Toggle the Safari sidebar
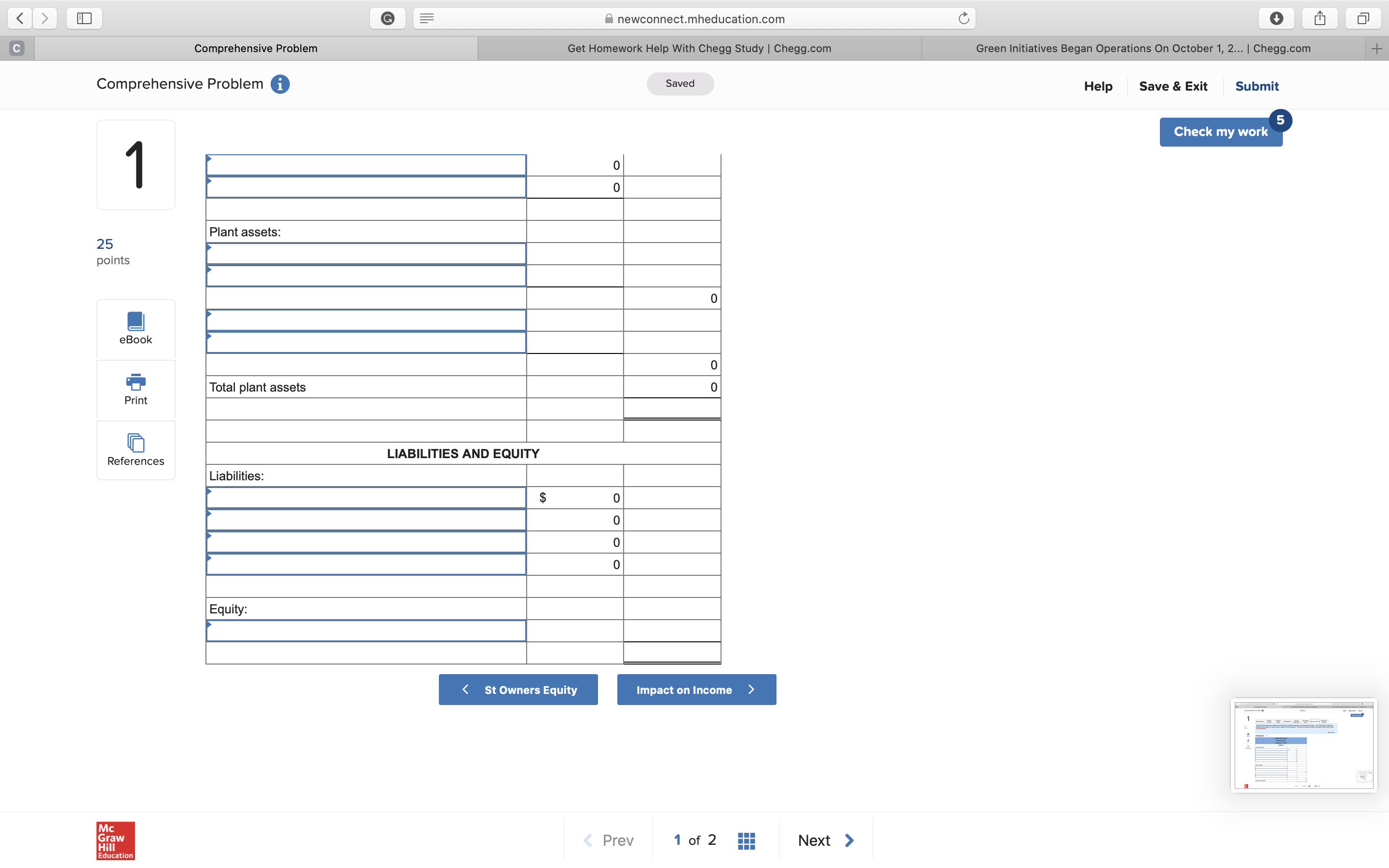This screenshot has height=868, width=1389. coord(84,18)
